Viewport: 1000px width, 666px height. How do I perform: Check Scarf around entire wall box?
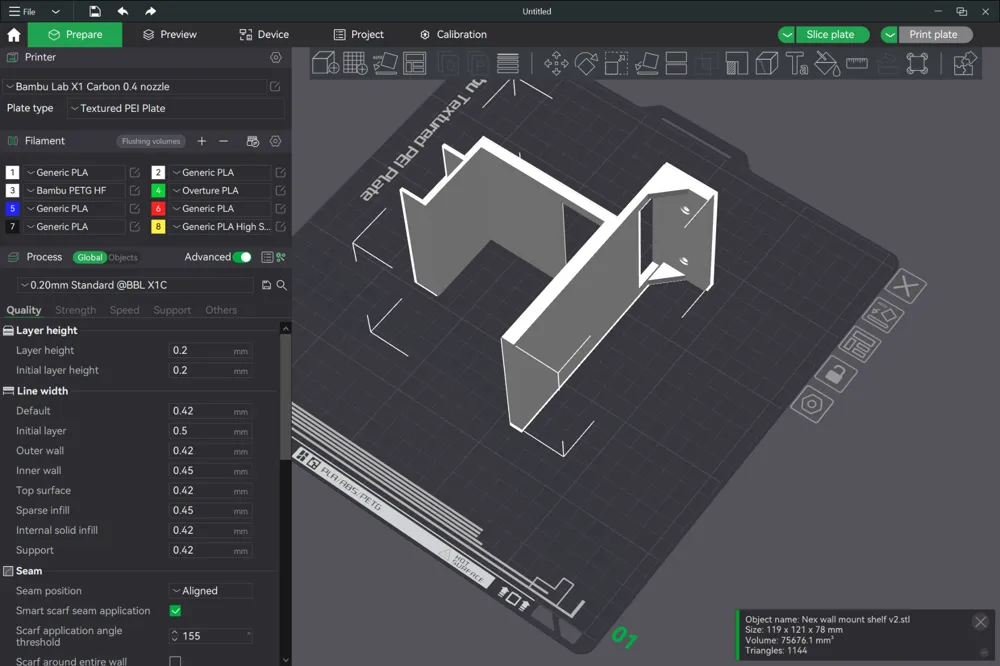click(175, 661)
